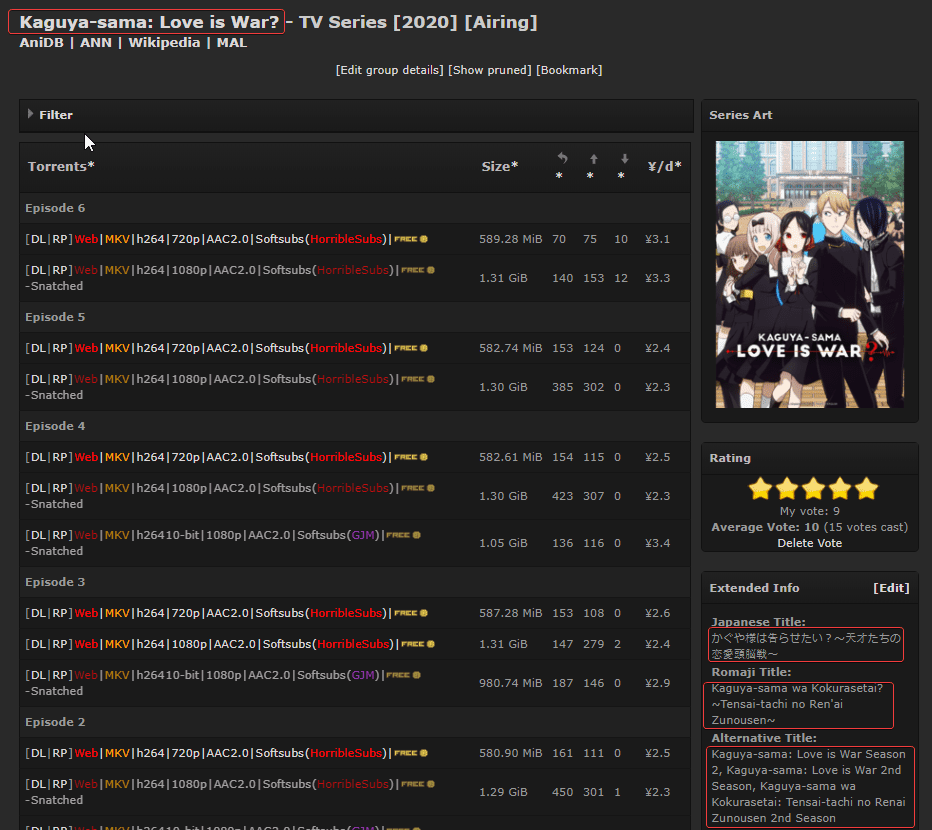Image resolution: width=932 pixels, height=830 pixels.
Task: Click the Average Vote: 10 text
Action: click(x=764, y=527)
